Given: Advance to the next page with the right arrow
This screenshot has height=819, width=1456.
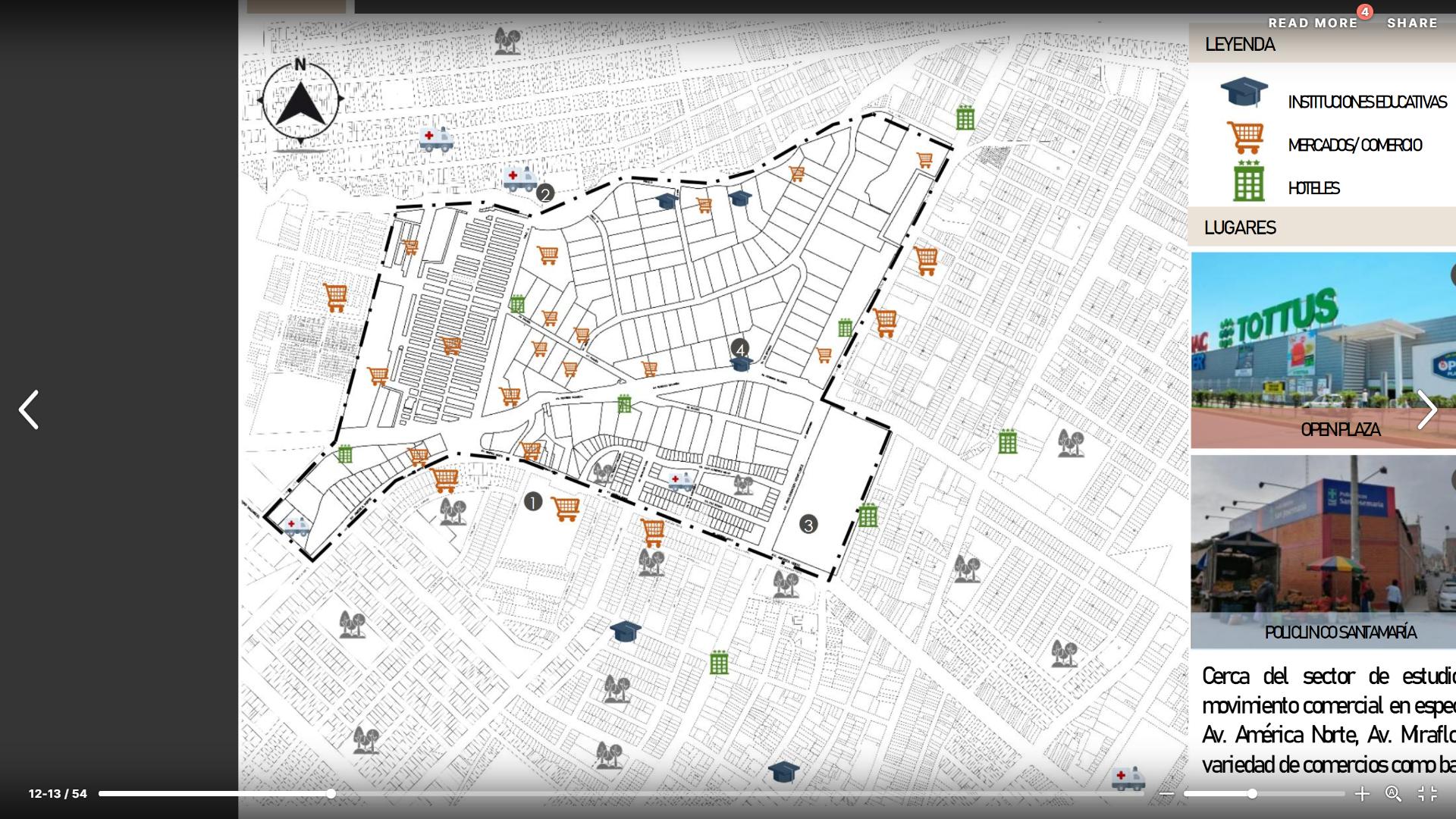Looking at the screenshot, I should coord(1426,410).
